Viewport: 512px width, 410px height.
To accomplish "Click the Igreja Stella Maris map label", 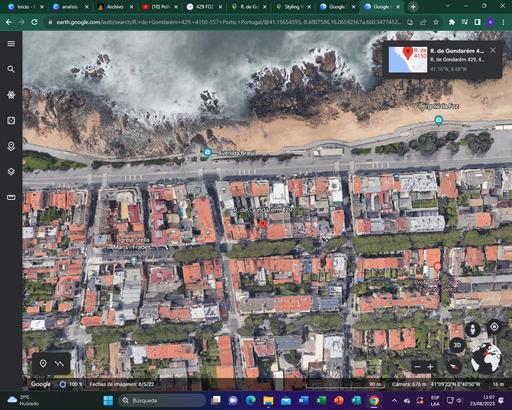I will [x=131, y=243].
